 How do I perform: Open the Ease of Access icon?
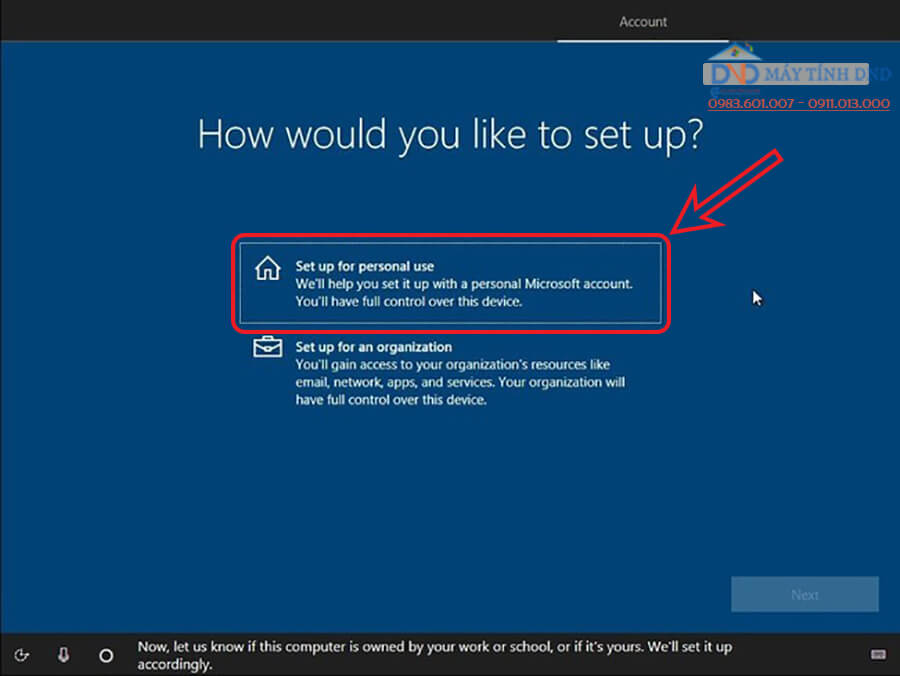(x=22, y=655)
